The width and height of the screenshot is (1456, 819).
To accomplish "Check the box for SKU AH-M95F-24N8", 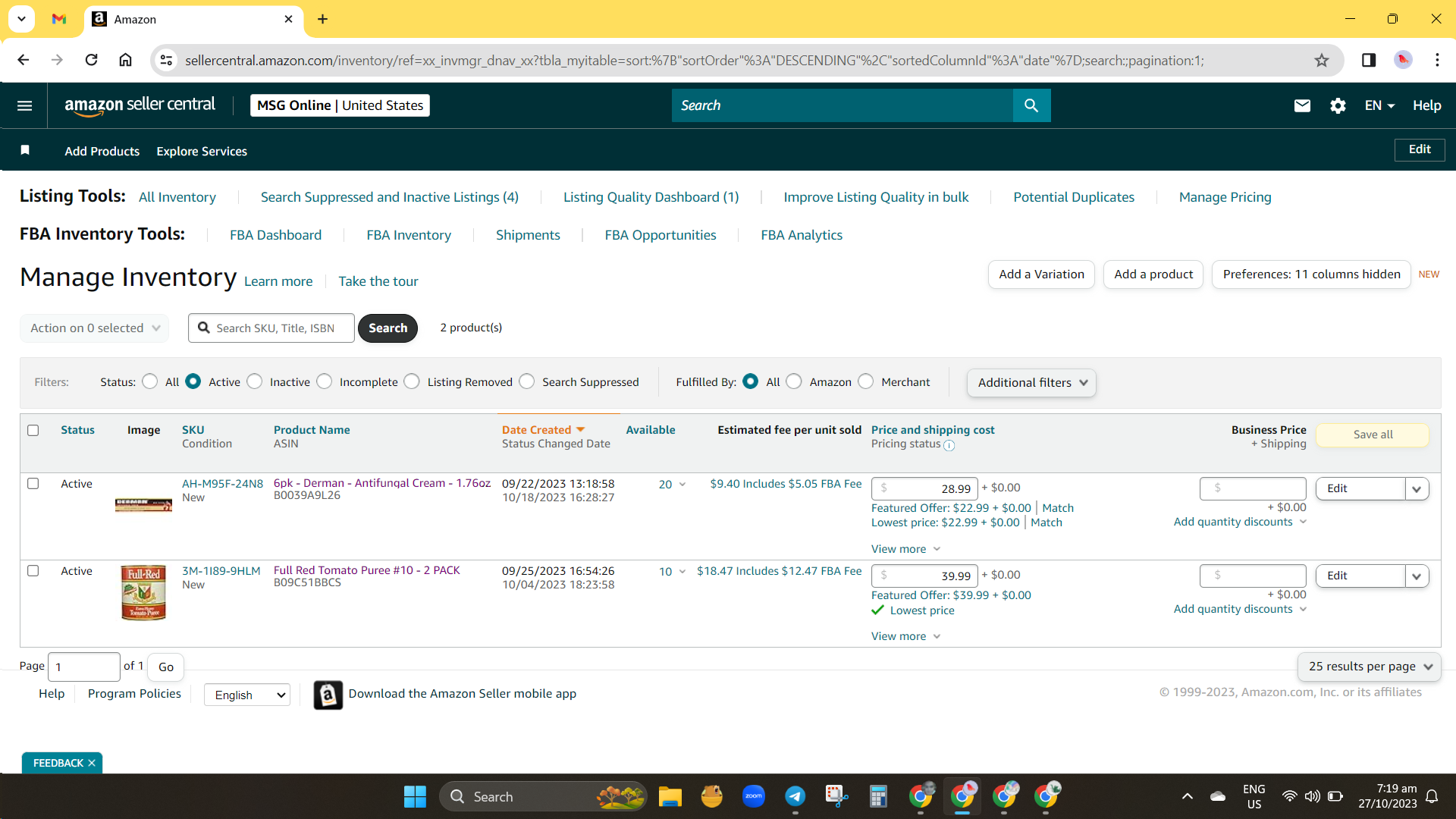I will pos(33,484).
